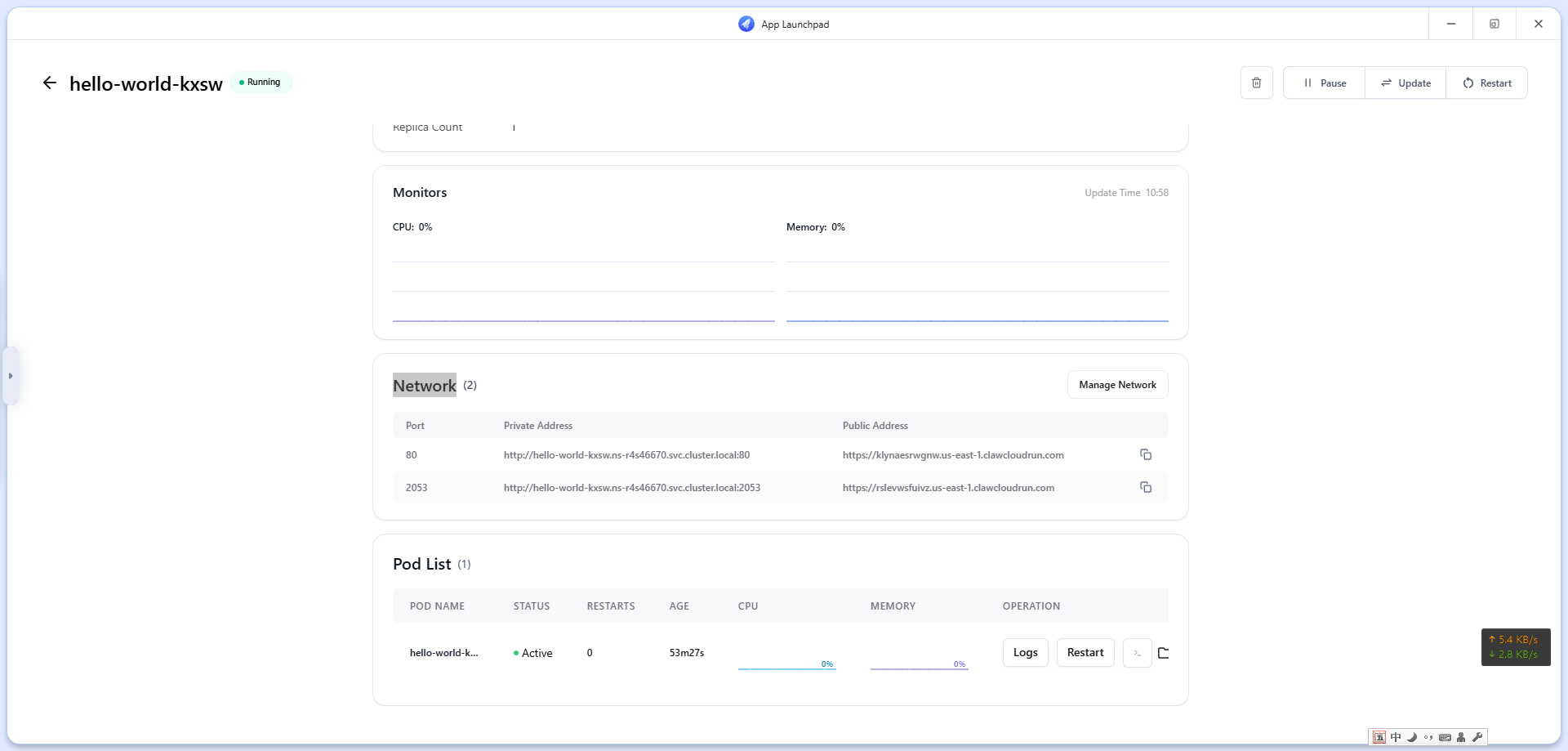Pause the hello-world-kxsw app
The image size is (1568, 751).
tap(1324, 83)
